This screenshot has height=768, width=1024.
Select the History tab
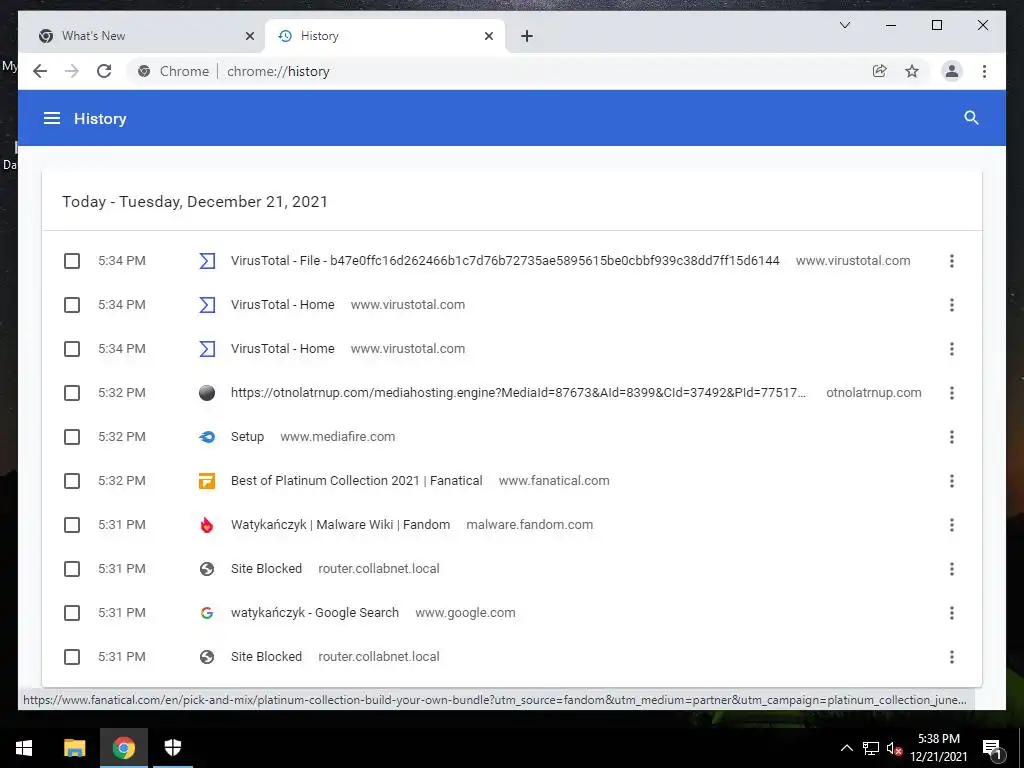pos(386,36)
